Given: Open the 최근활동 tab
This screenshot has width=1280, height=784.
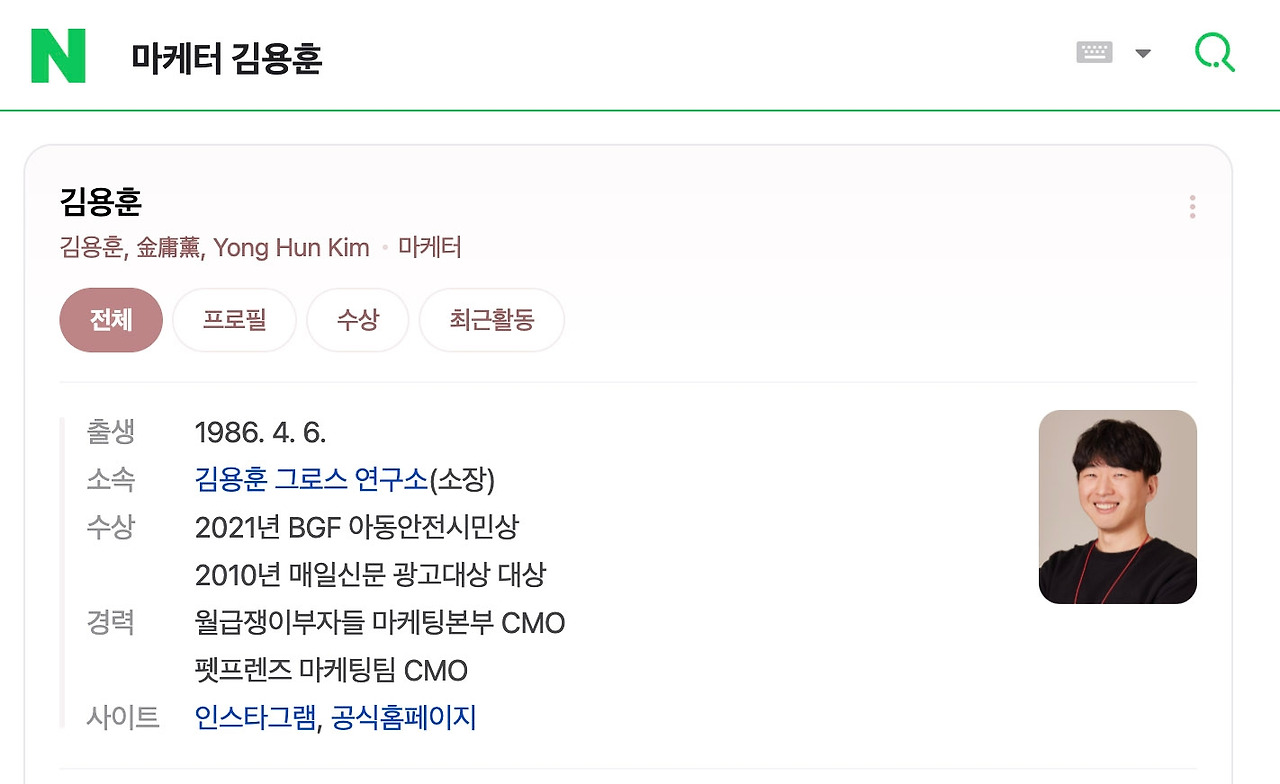Looking at the screenshot, I should [x=491, y=319].
